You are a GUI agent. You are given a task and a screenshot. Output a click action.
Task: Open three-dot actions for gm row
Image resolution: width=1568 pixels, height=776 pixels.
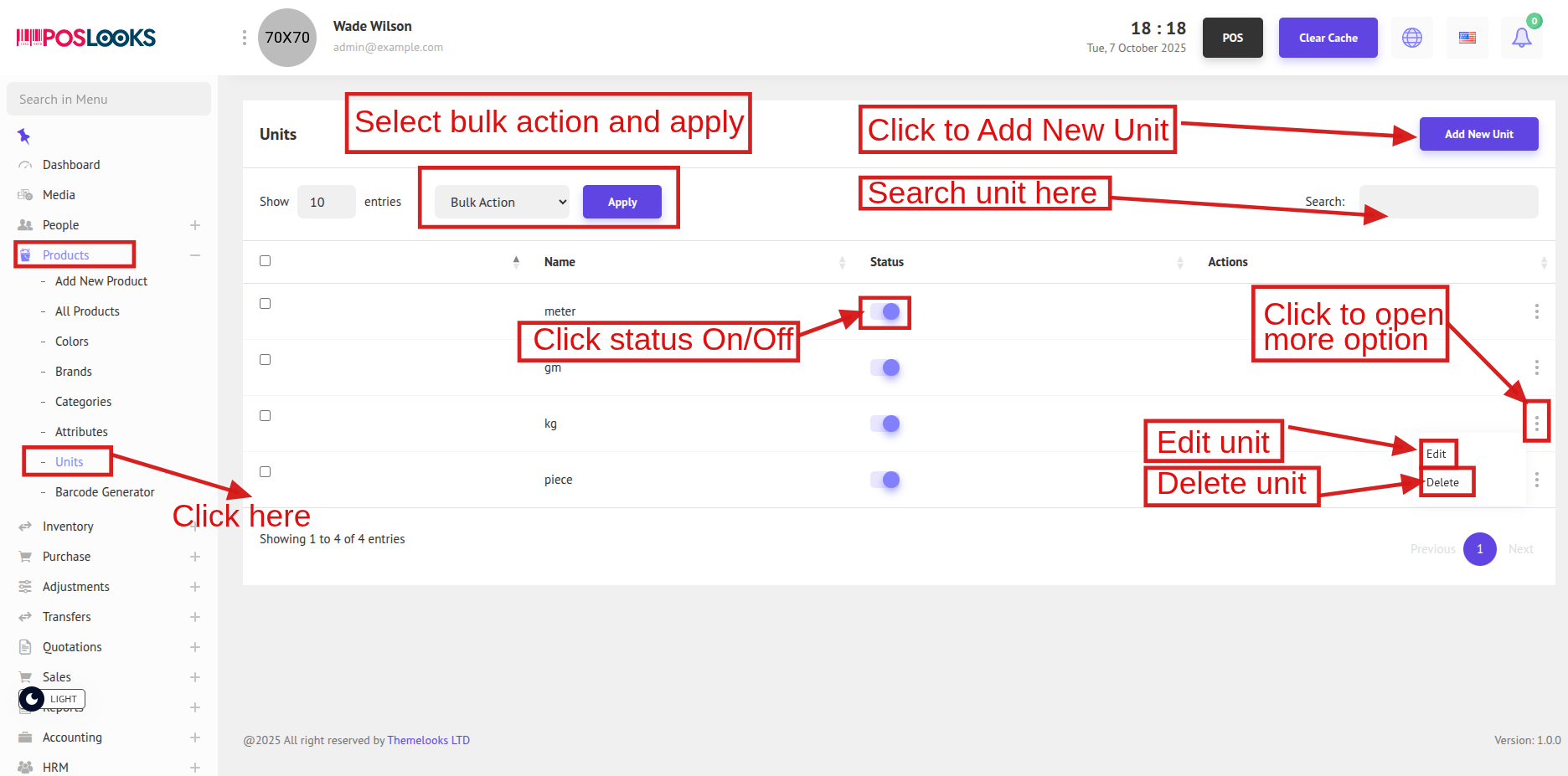point(1536,367)
